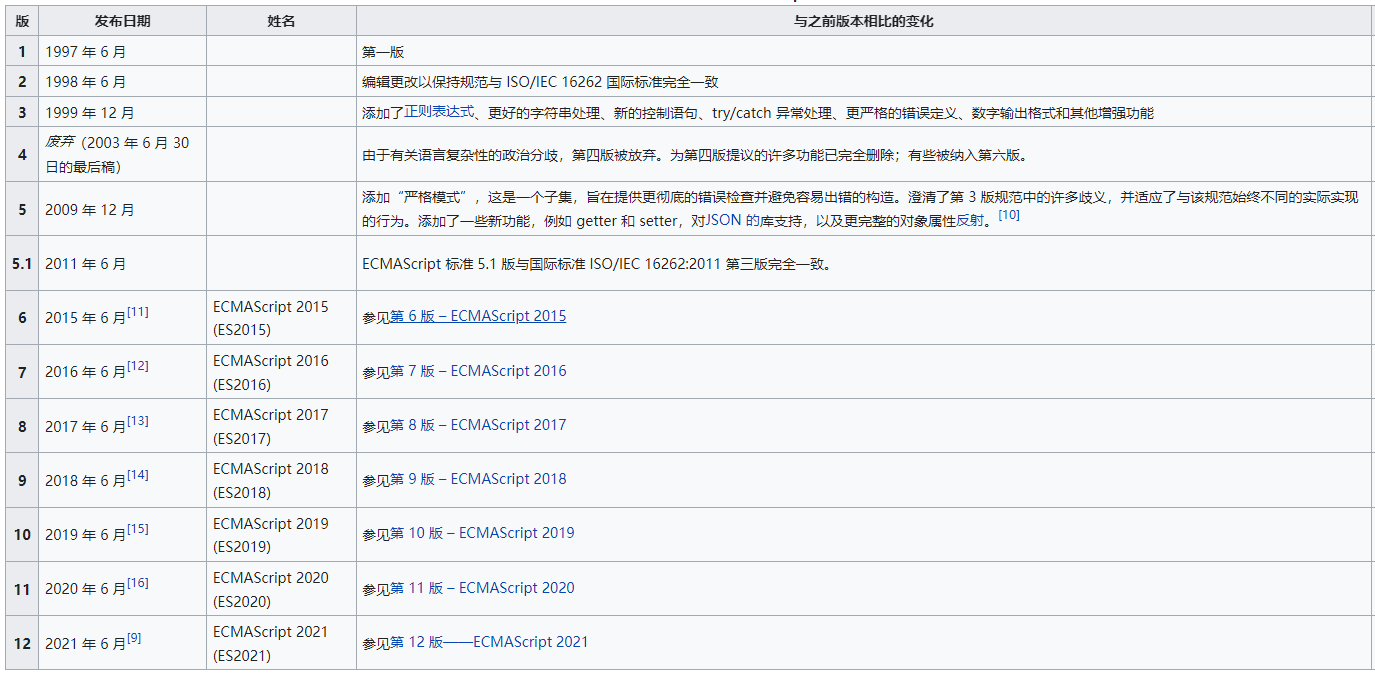This screenshot has width=1375, height=674.
Task: Select the ECMAScript 2017 (ES2017) name cell
Action: click(x=282, y=426)
